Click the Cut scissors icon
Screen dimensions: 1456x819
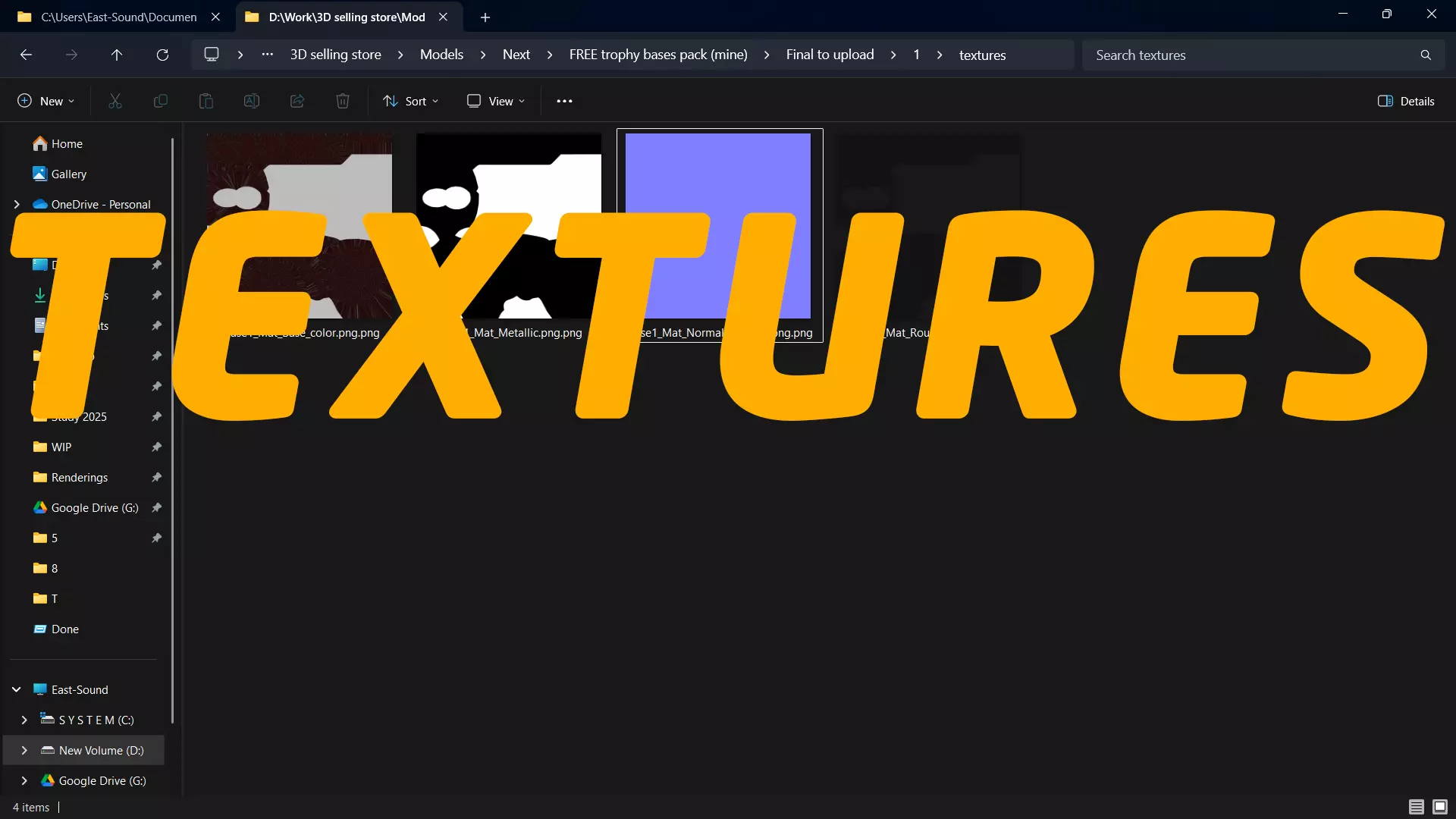(115, 101)
